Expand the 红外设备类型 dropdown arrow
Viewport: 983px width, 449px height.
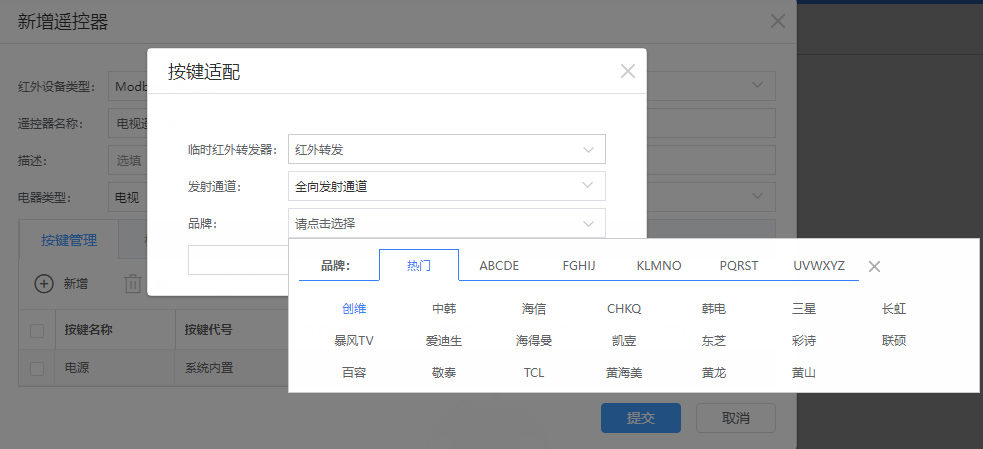click(757, 85)
